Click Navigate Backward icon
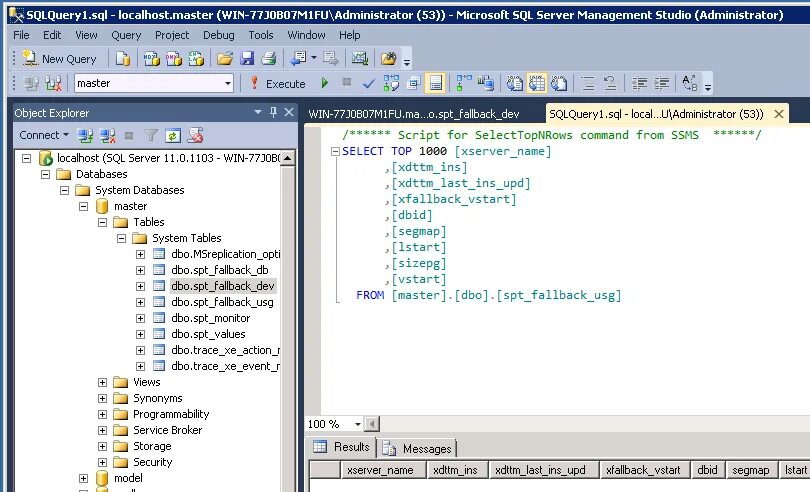The image size is (810, 492). pos(299,58)
